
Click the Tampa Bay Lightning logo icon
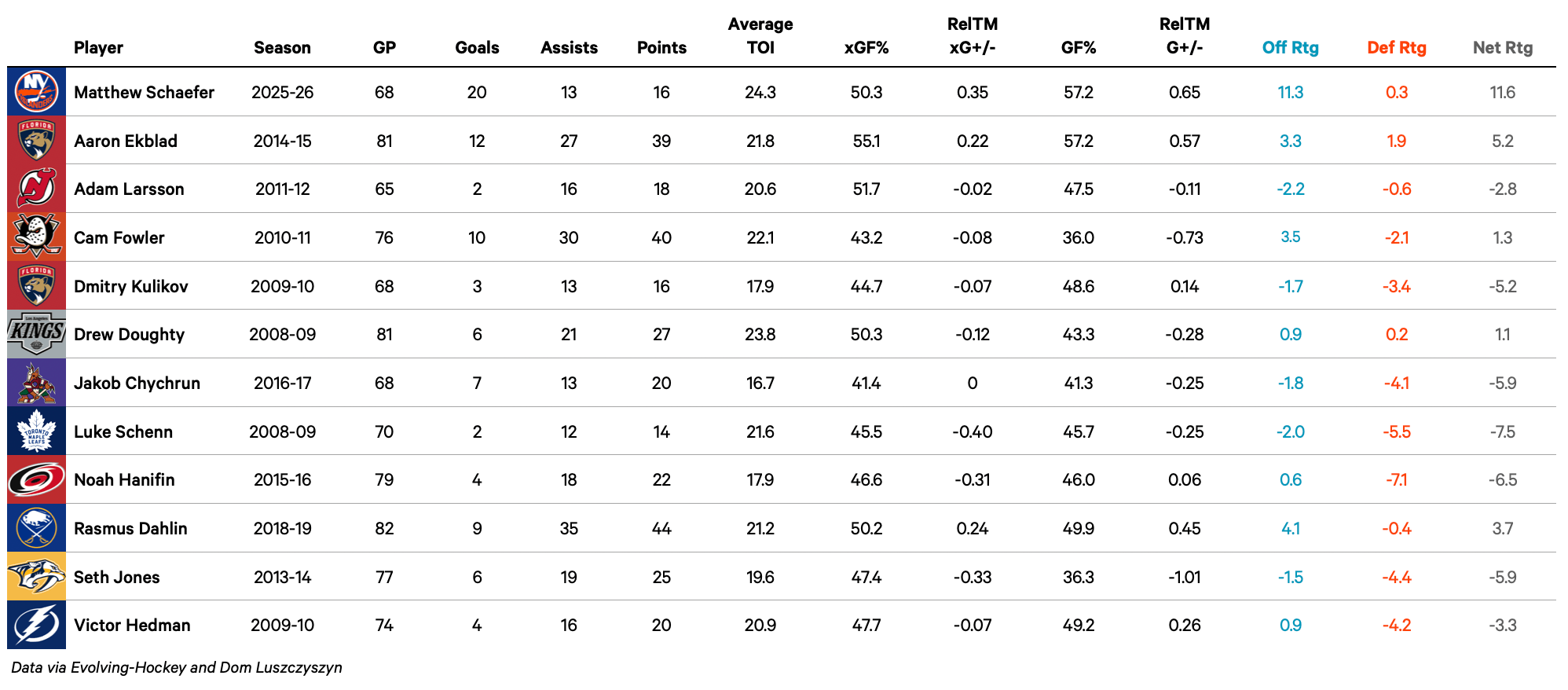(x=36, y=626)
